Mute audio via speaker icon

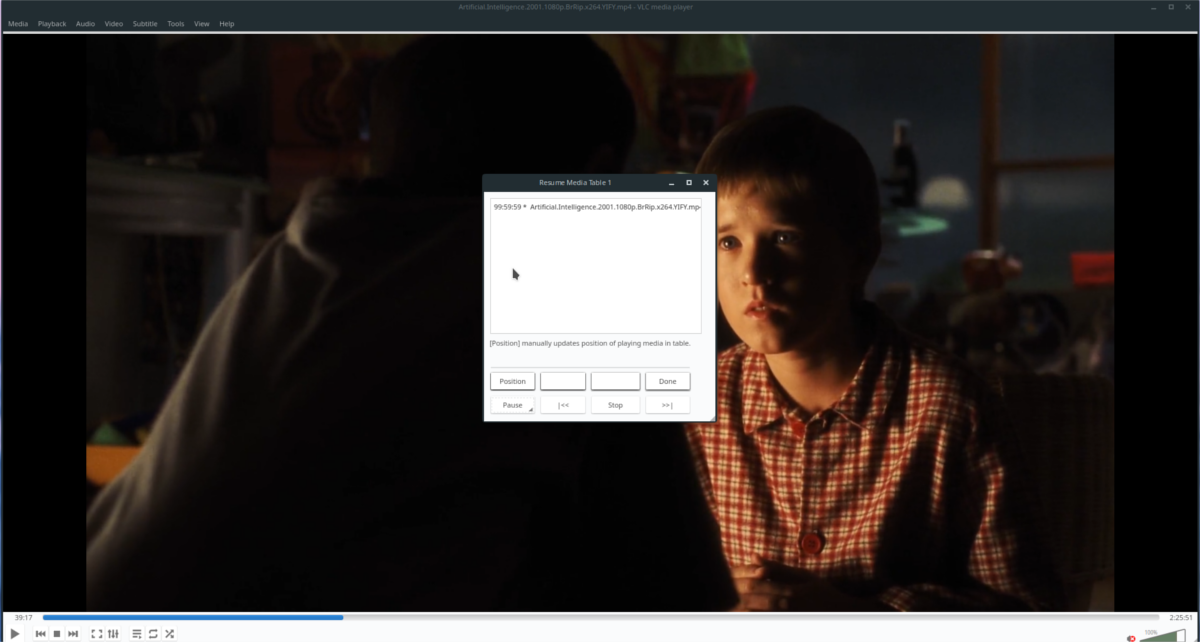click(x=1131, y=637)
